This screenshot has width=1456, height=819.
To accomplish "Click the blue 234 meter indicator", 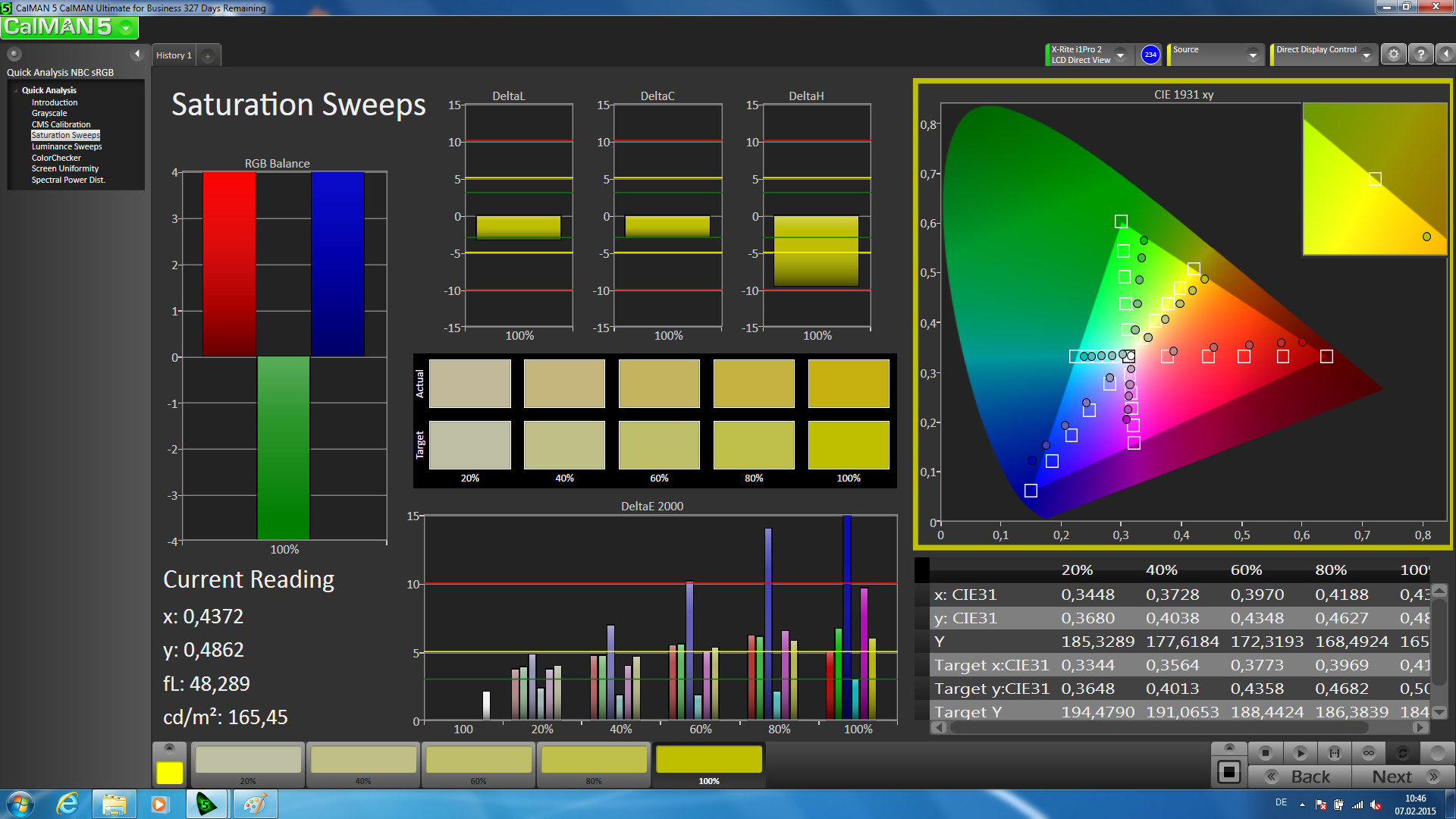I will tap(1150, 55).
